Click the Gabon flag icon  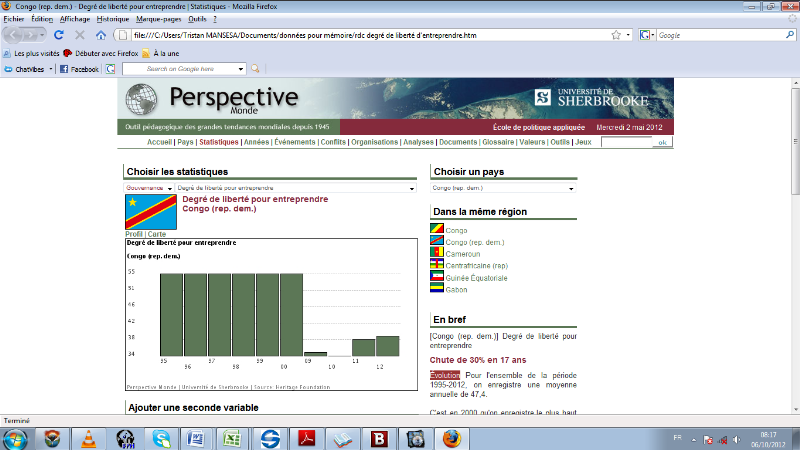pos(437,289)
